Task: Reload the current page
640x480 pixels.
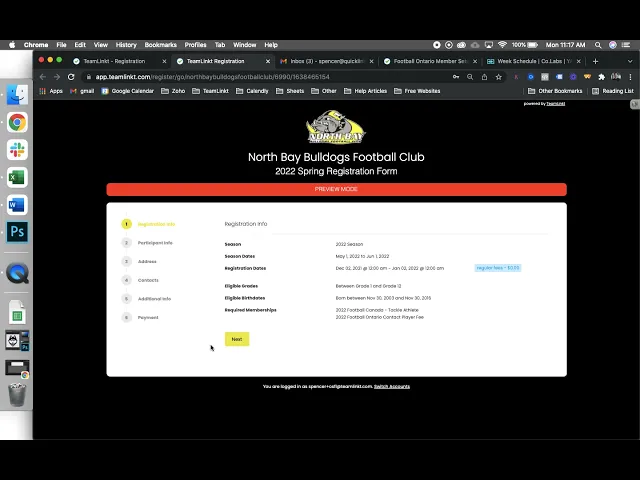Action: pos(71,77)
